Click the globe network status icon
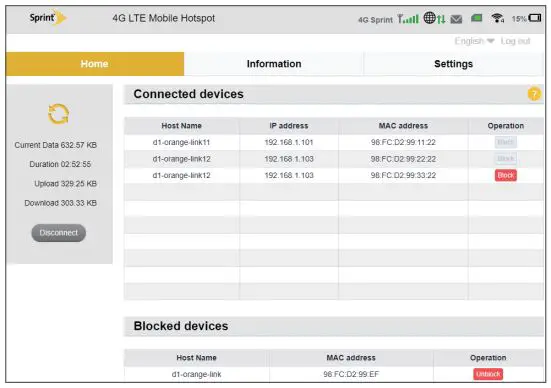The image size is (551, 388). (x=429, y=18)
